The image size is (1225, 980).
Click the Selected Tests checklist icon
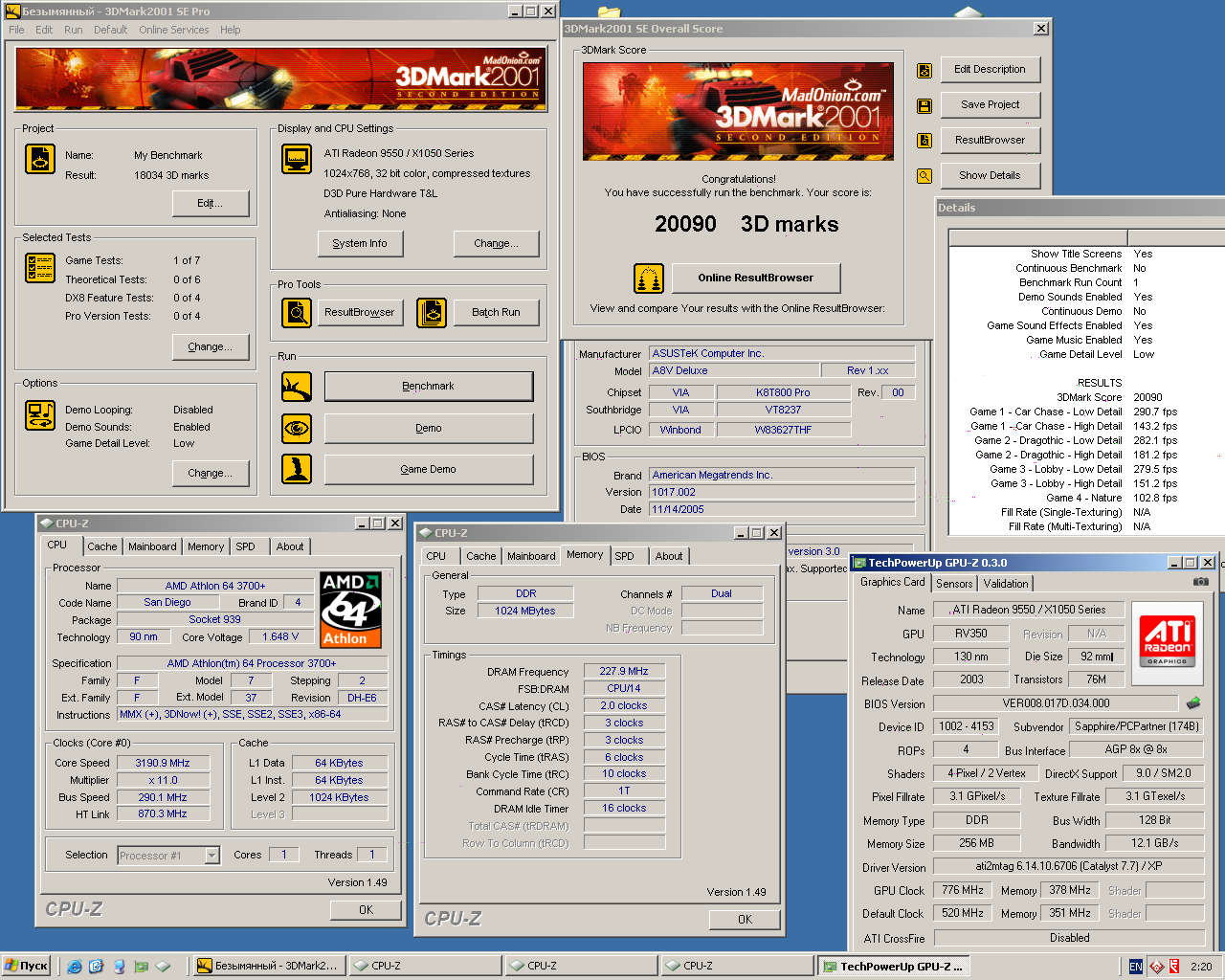(40, 268)
